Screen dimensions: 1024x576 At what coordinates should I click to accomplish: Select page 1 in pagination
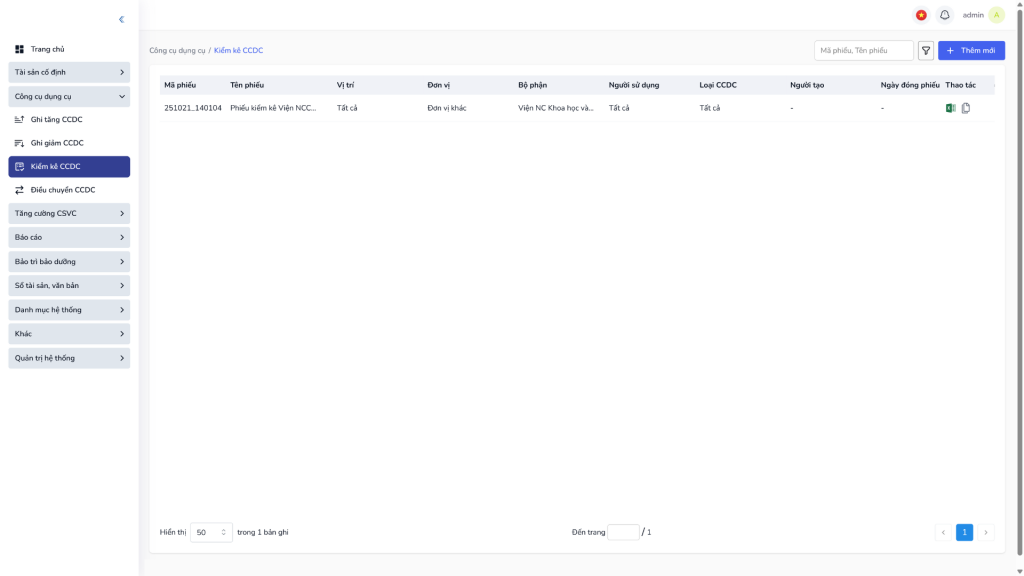point(964,532)
